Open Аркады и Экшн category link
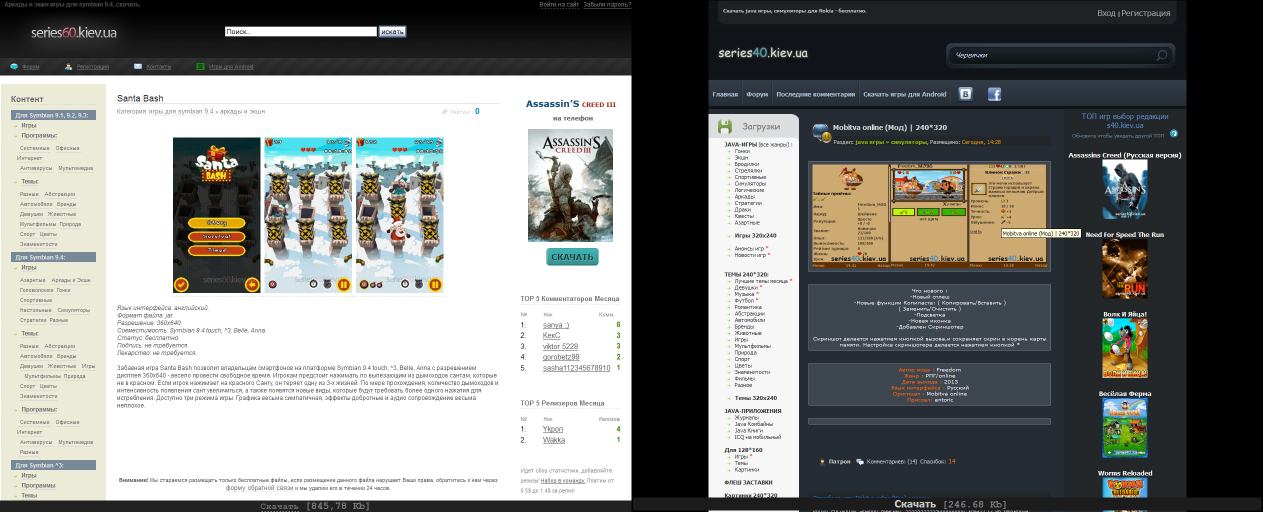Image resolution: width=1263 pixels, height=512 pixels. click(x=70, y=280)
